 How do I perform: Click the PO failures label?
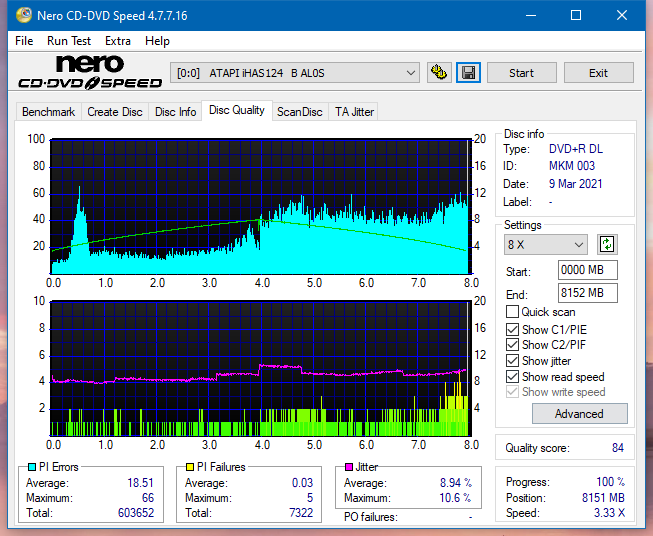(x=371, y=517)
